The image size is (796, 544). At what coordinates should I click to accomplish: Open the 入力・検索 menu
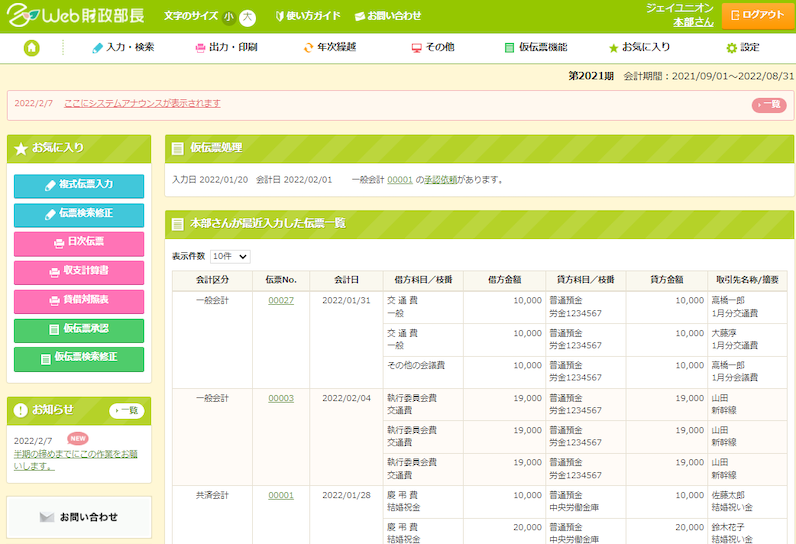(x=123, y=48)
